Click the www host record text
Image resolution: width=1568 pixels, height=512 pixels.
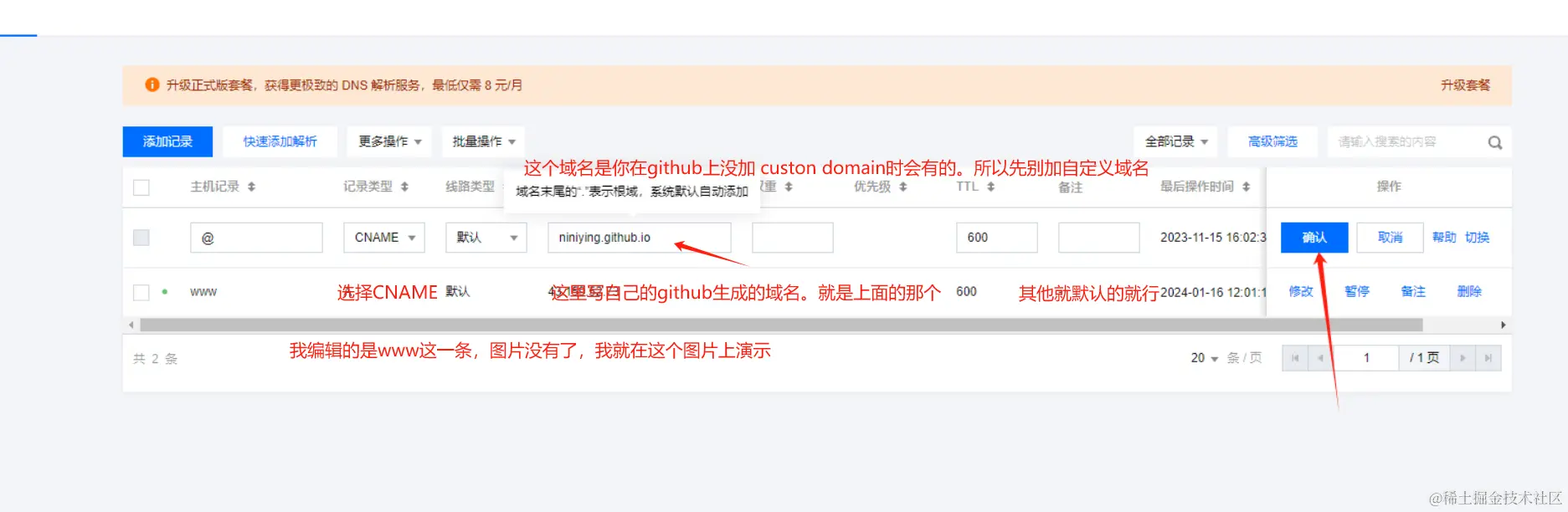[x=203, y=292]
